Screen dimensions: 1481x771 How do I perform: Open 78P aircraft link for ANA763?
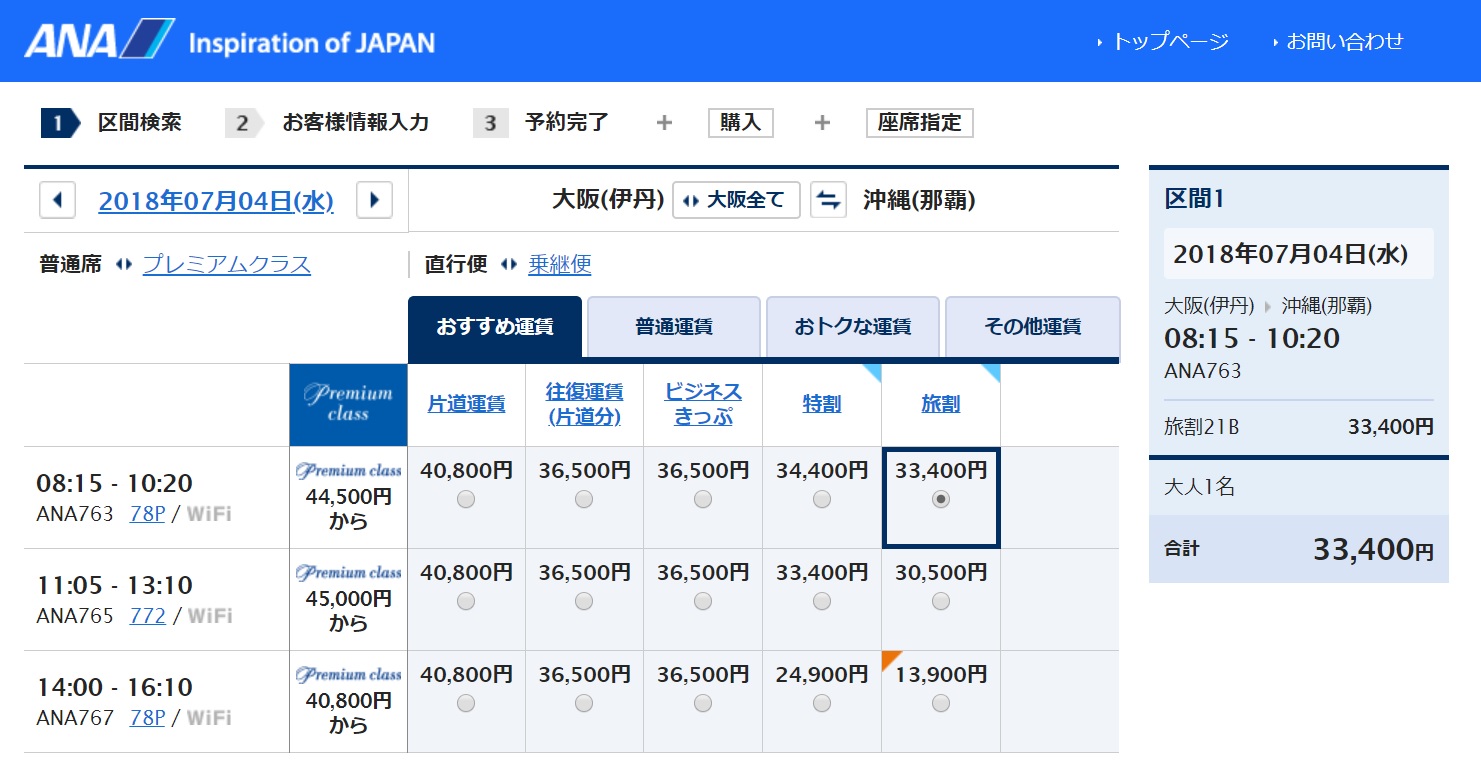(x=147, y=514)
